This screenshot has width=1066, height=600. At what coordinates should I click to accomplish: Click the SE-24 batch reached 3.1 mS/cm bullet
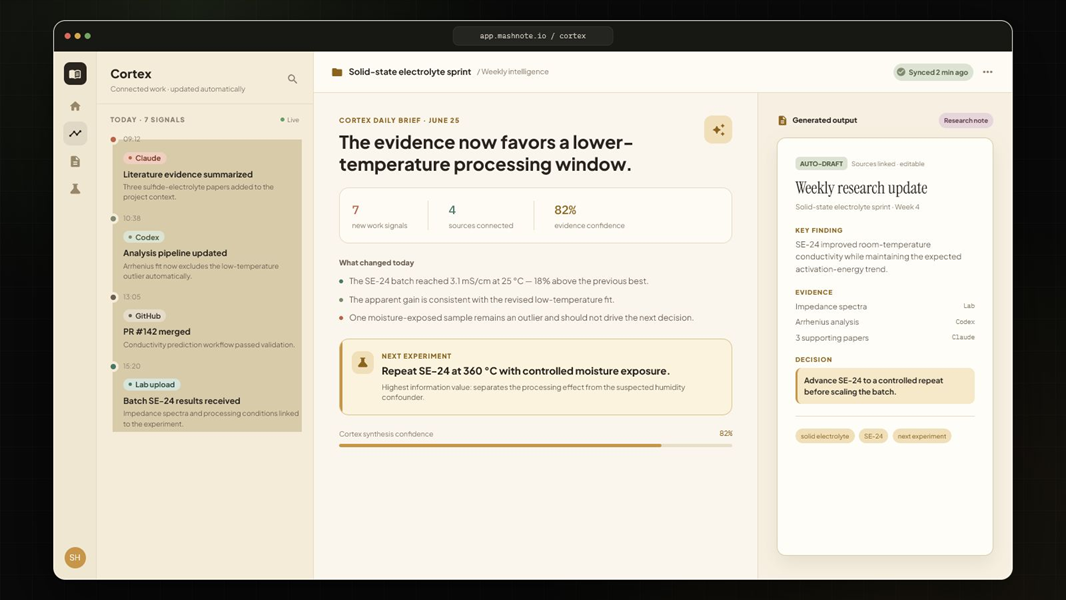tap(498, 281)
